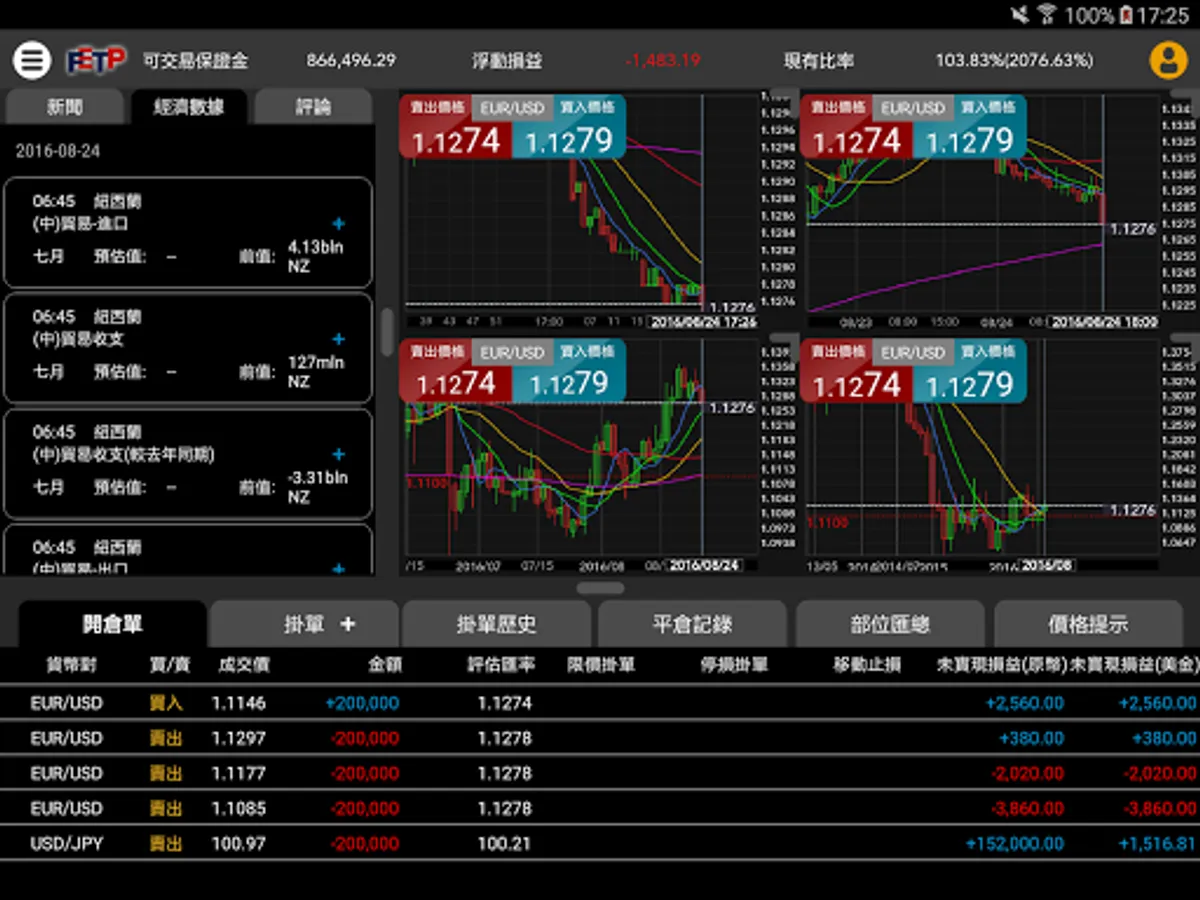1200x900 pixels.
Task: Add a new order with plus icon
Action: coord(348,624)
